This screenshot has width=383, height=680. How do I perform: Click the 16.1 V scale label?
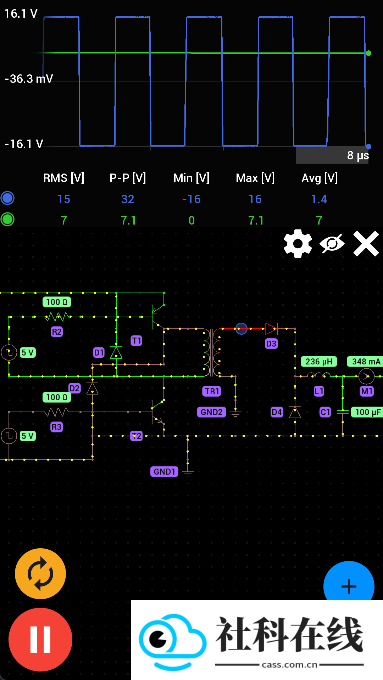click(21, 14)
